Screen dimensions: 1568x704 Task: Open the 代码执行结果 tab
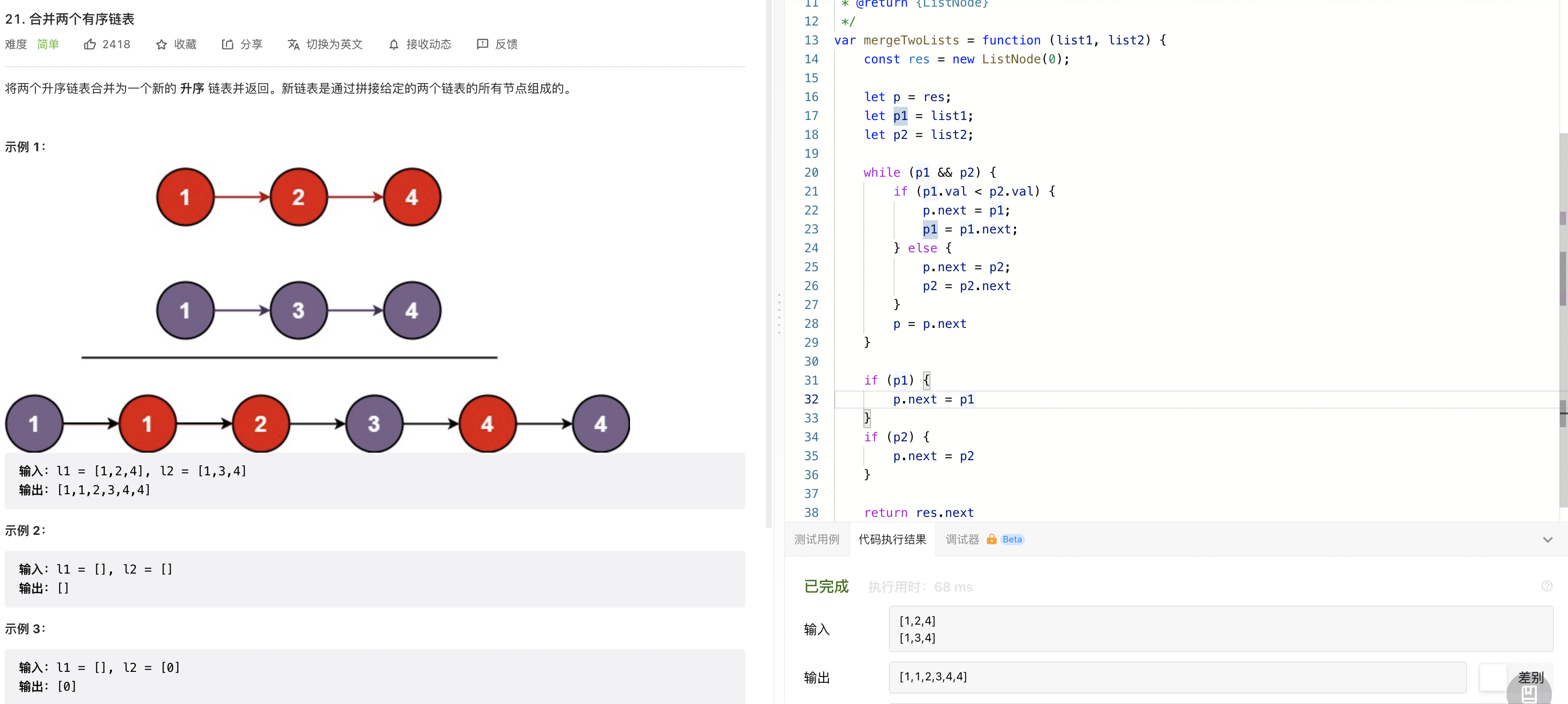(x=892, y=540)
